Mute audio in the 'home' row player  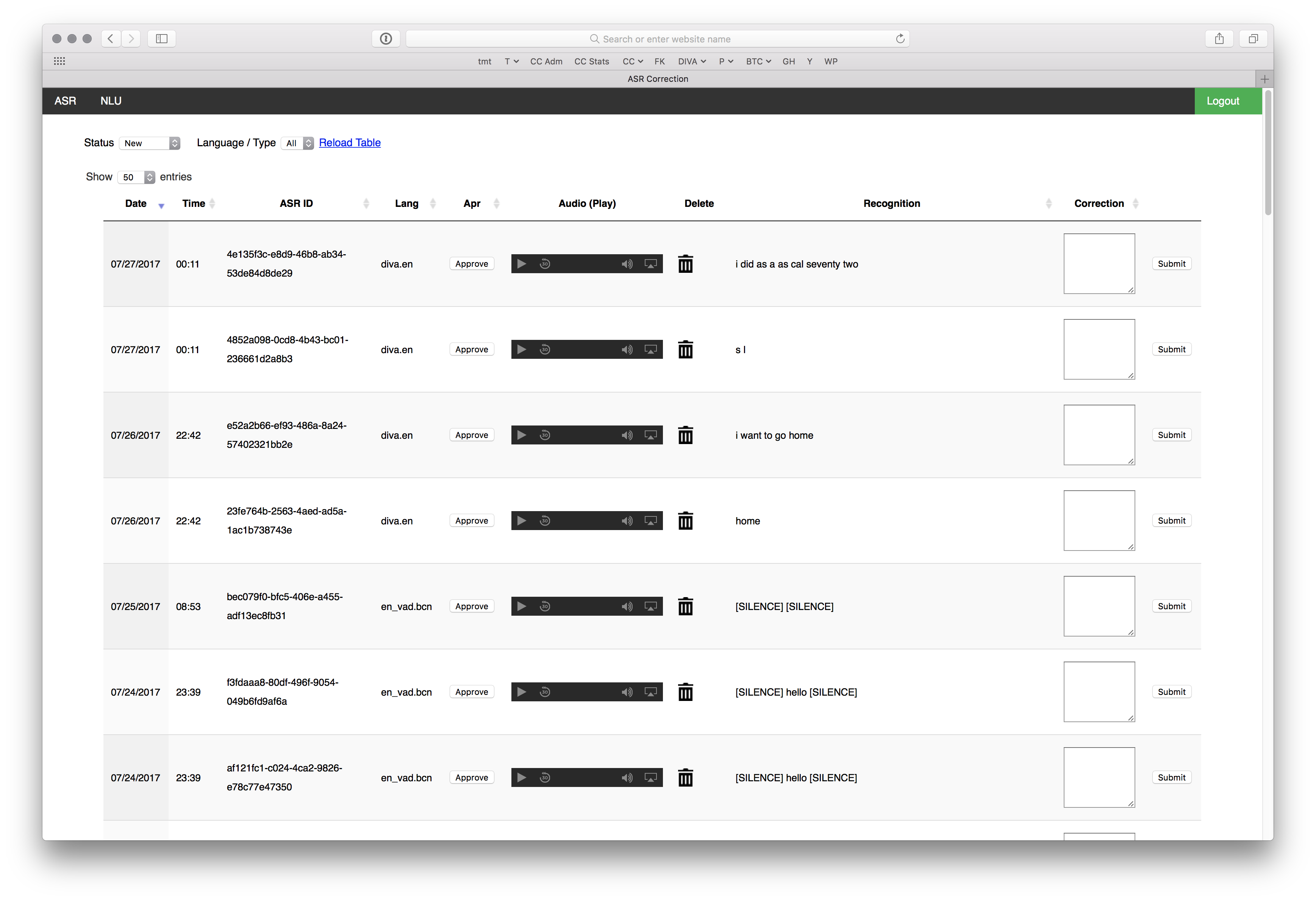[x=627, y=521]
